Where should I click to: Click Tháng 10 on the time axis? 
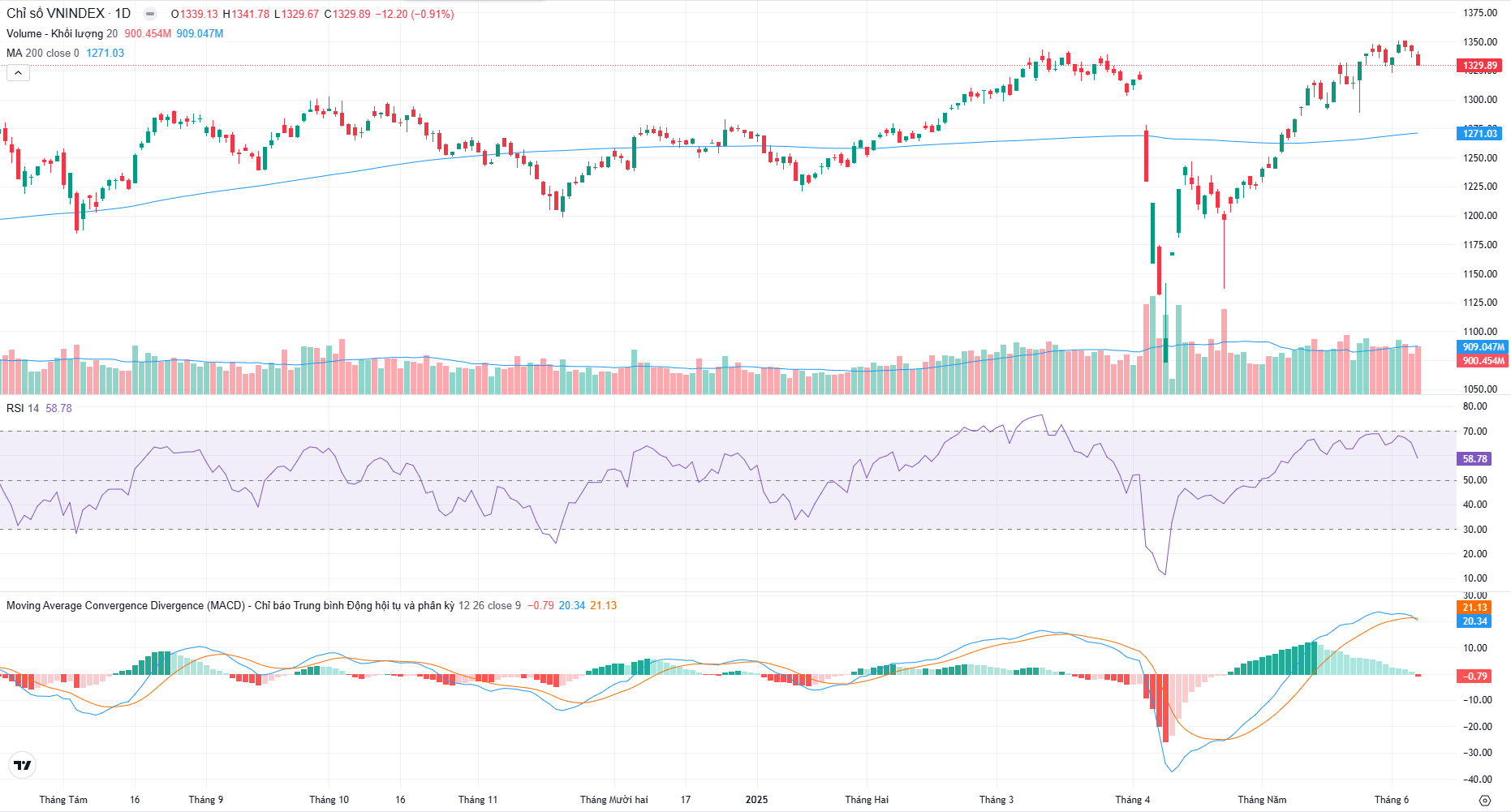tap(329, 800)
